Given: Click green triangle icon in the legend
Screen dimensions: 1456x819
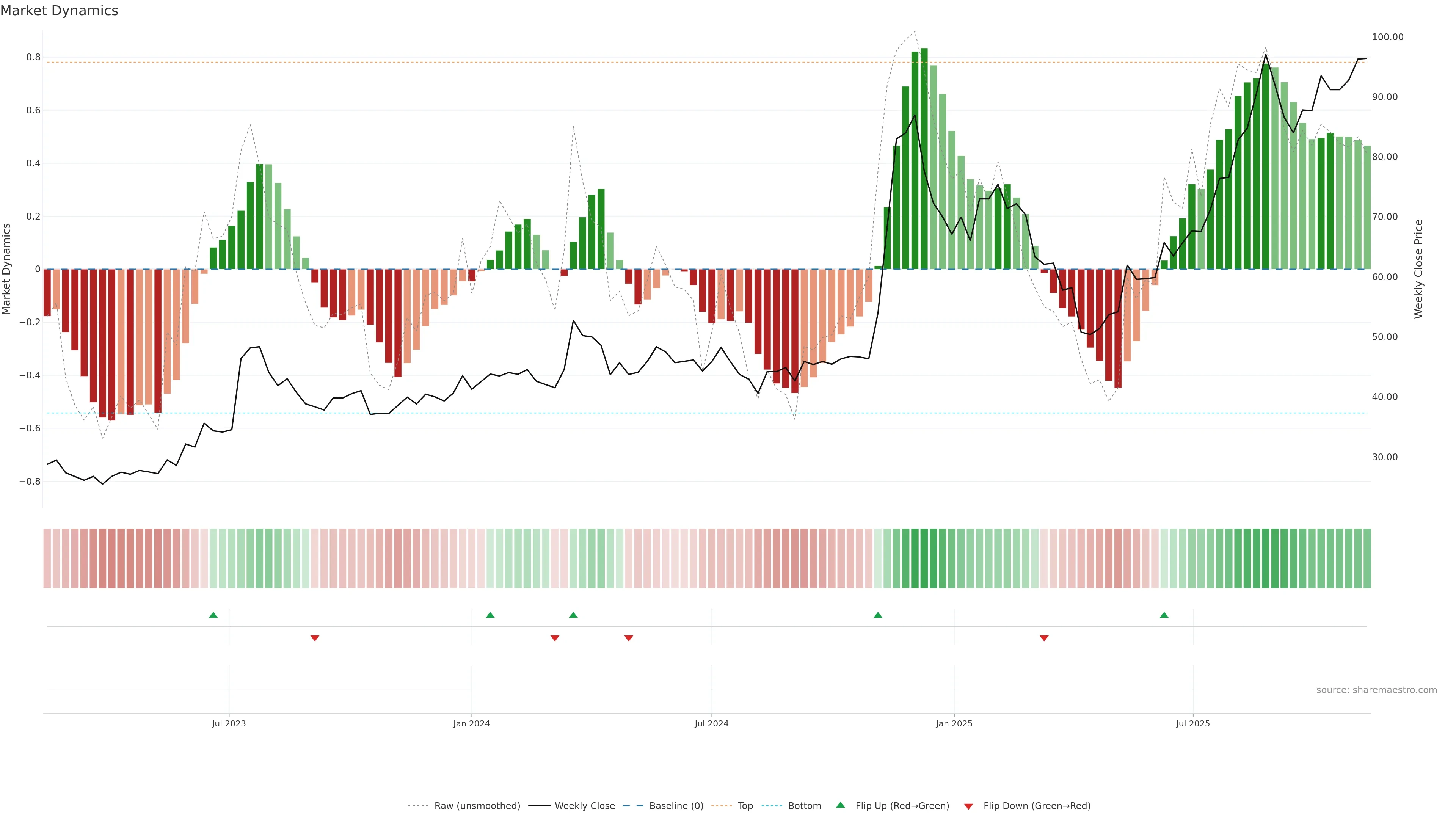Looking at the screenshot, I should pyautogui.click(x=841, y=805).
